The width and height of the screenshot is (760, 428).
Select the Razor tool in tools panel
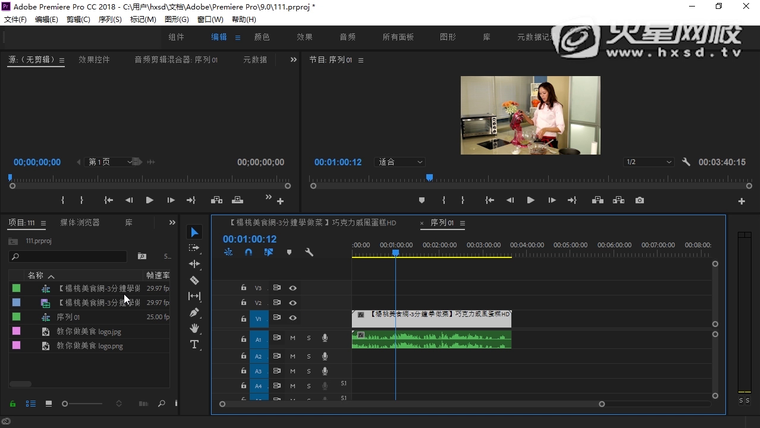pyautogui.click(x=195, y=281)
